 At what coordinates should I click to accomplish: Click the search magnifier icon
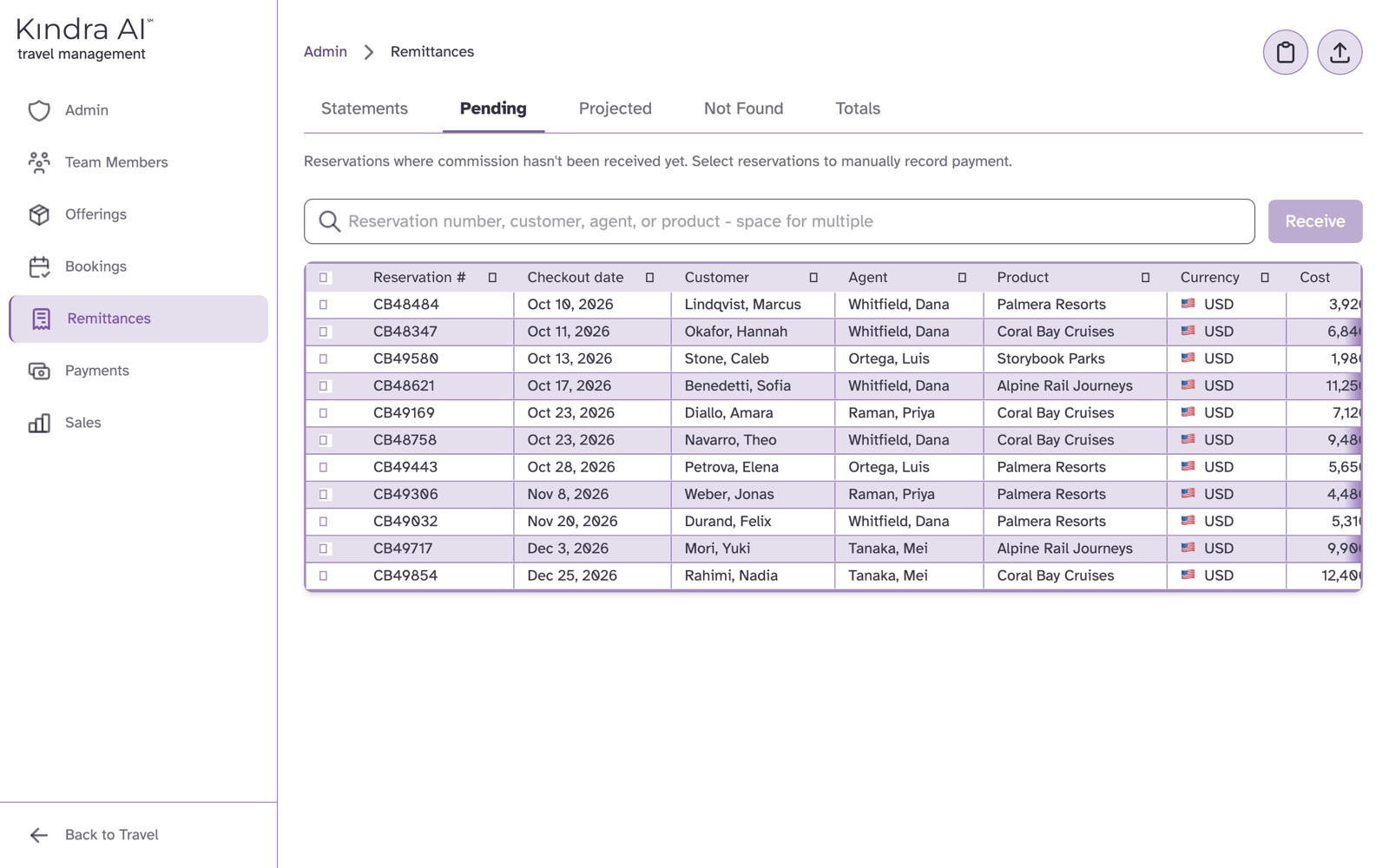pos(329,221)
